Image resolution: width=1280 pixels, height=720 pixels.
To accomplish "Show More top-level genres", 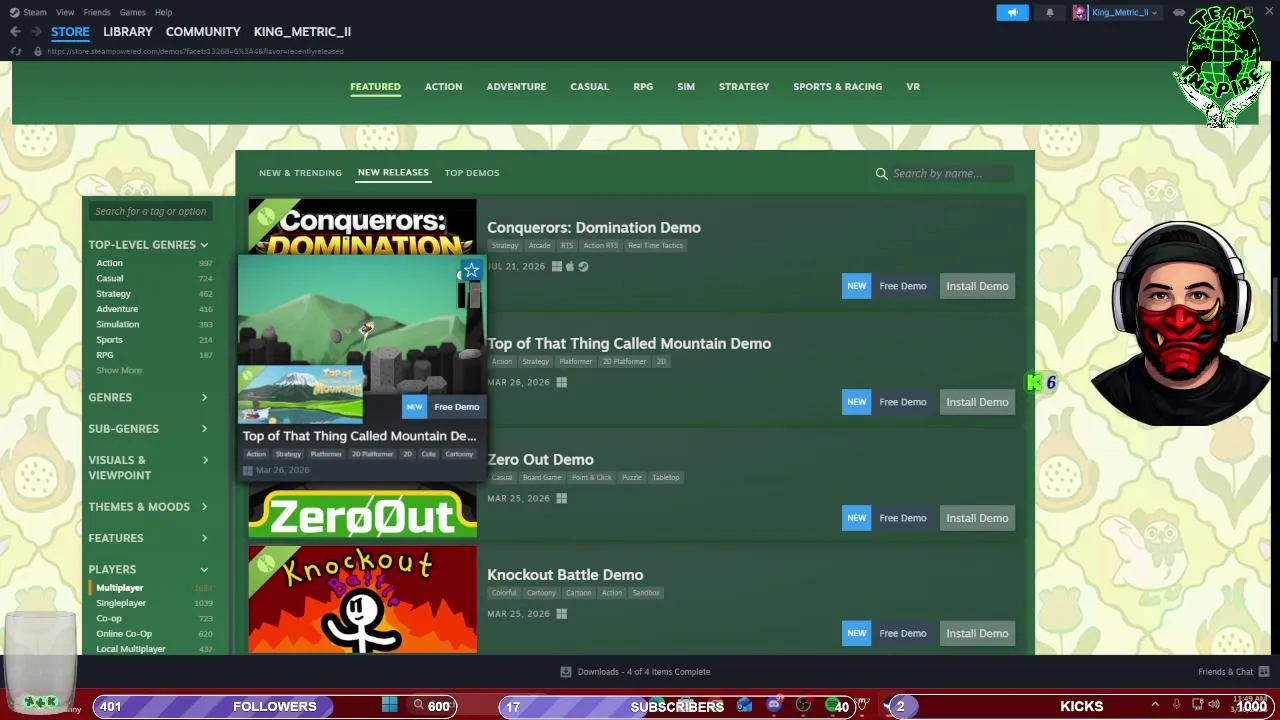I will 119,370.
